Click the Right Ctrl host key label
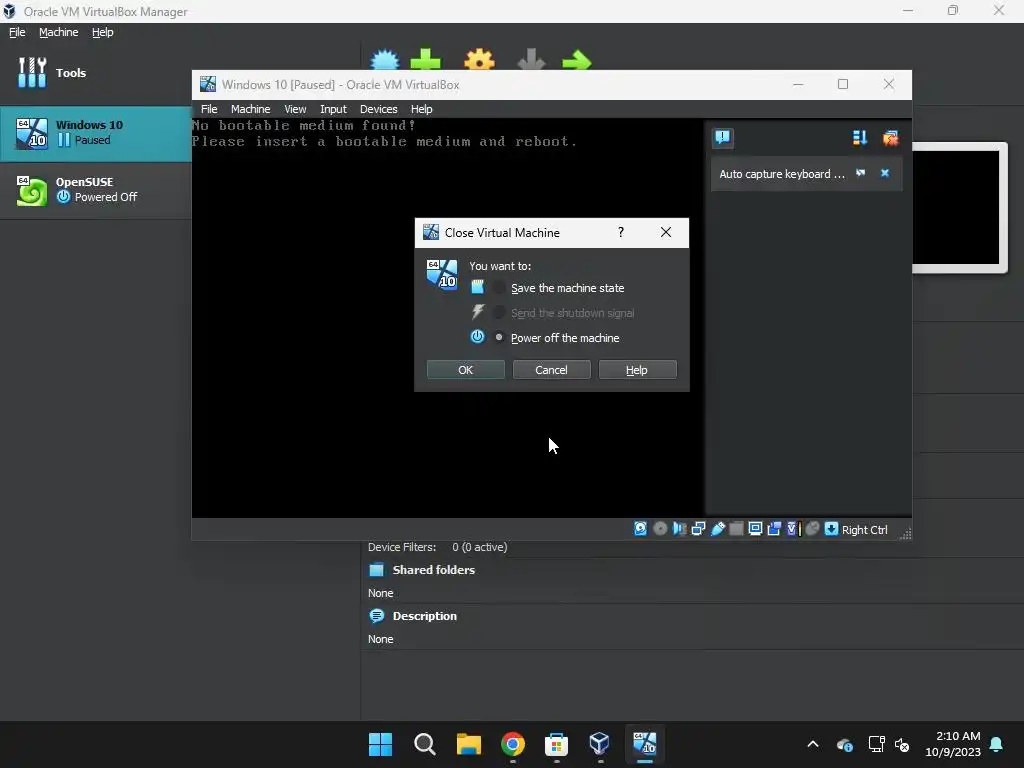Screen dimensions: 1024x768 [864, 530]
